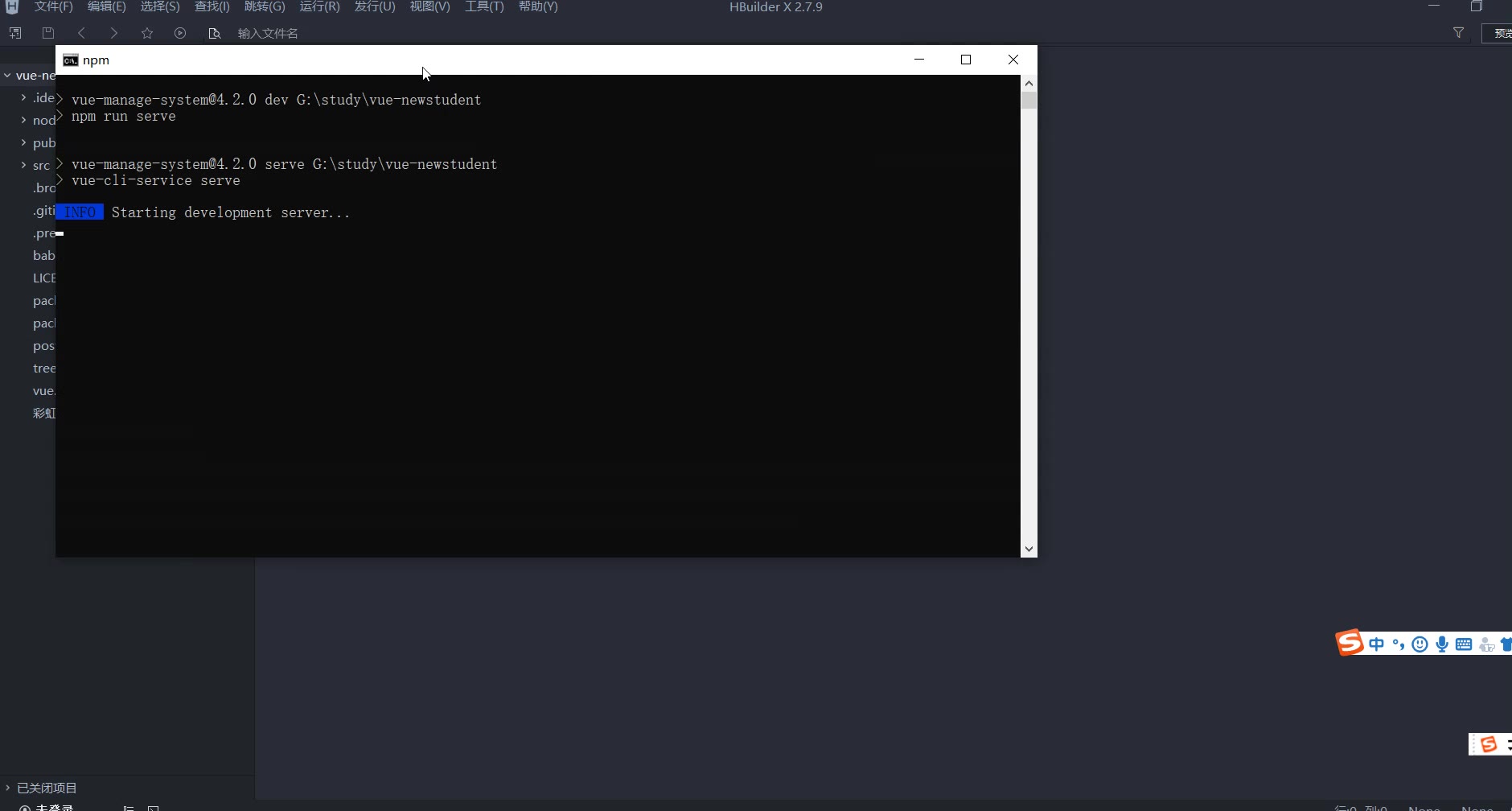Minimize the HBuilder X window
Image resolution: width=1512 pixels, height=811 pixels.
pyautogui.click(x=1434, y=6)
